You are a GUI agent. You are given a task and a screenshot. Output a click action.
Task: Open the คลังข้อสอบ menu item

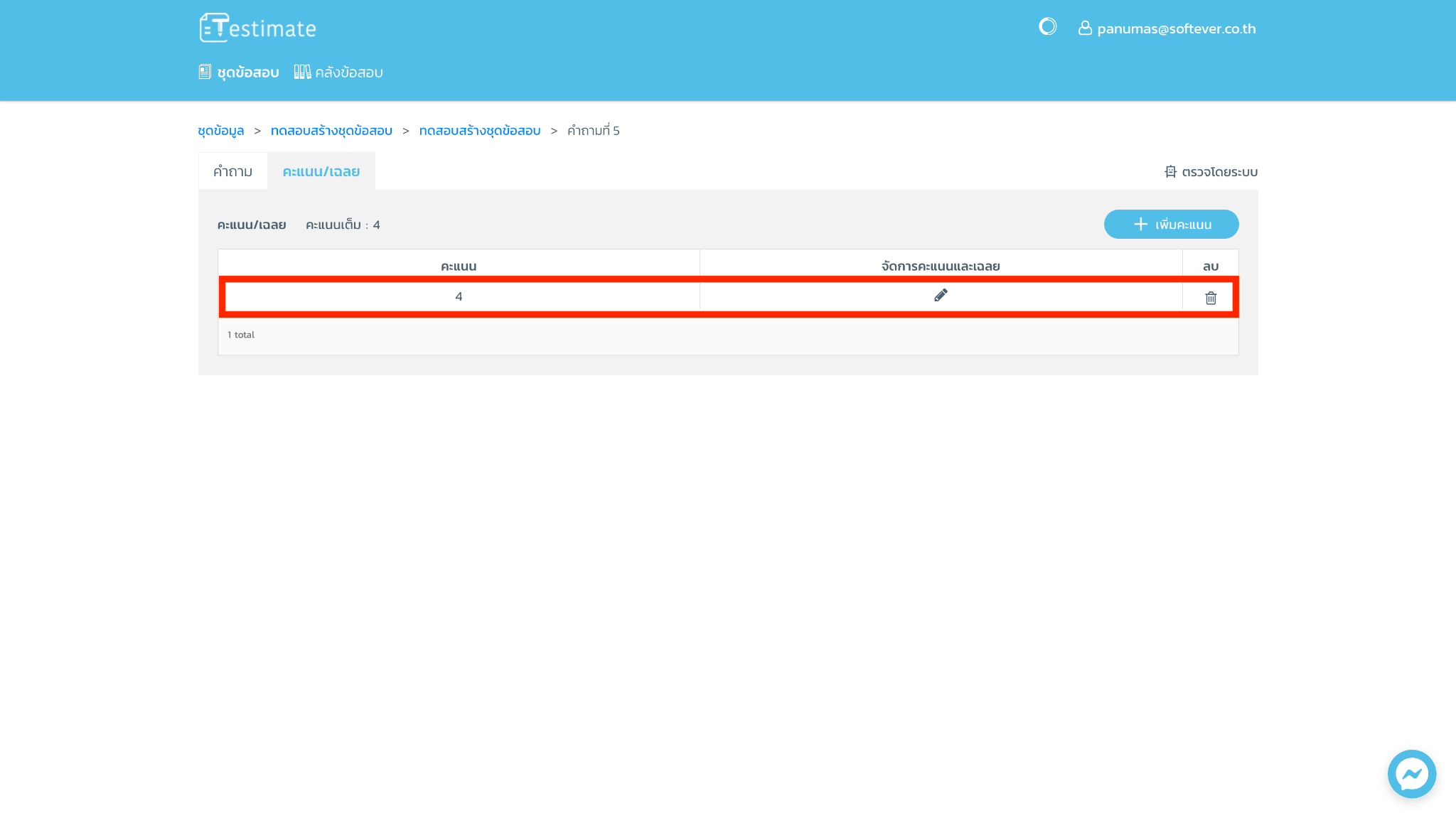pos(348,72)
